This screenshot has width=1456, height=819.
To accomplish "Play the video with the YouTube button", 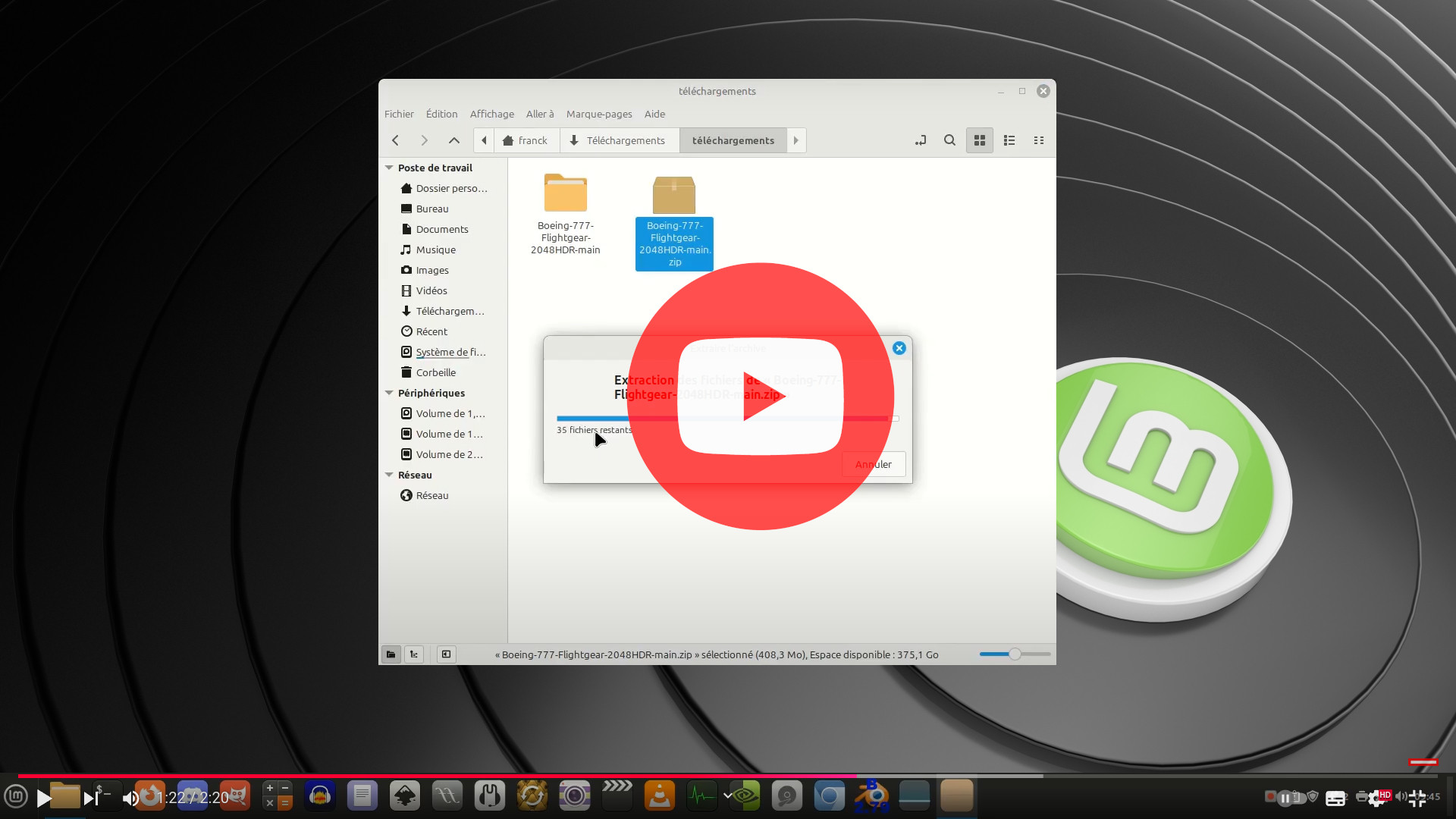I will coord(761,396).
